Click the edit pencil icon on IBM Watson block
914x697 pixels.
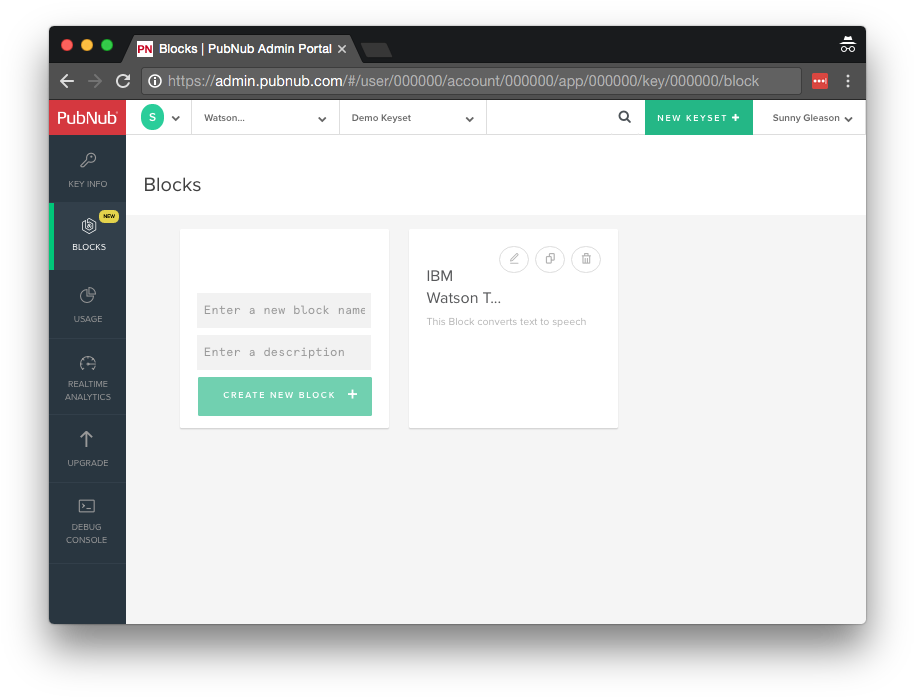pyautogui.click(x=514, y=259)
